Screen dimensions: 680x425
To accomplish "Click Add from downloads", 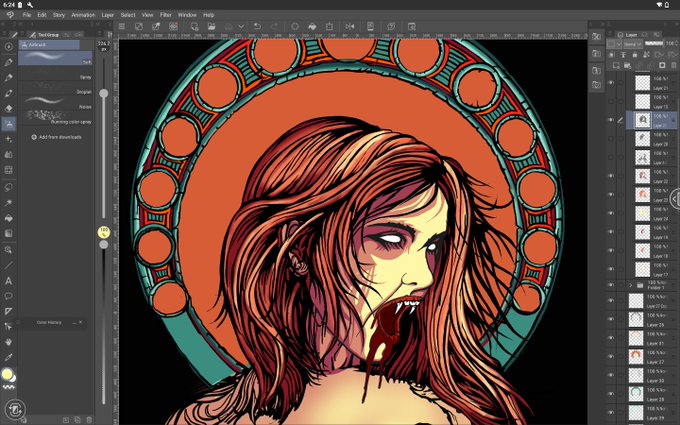I will (56, 137).
